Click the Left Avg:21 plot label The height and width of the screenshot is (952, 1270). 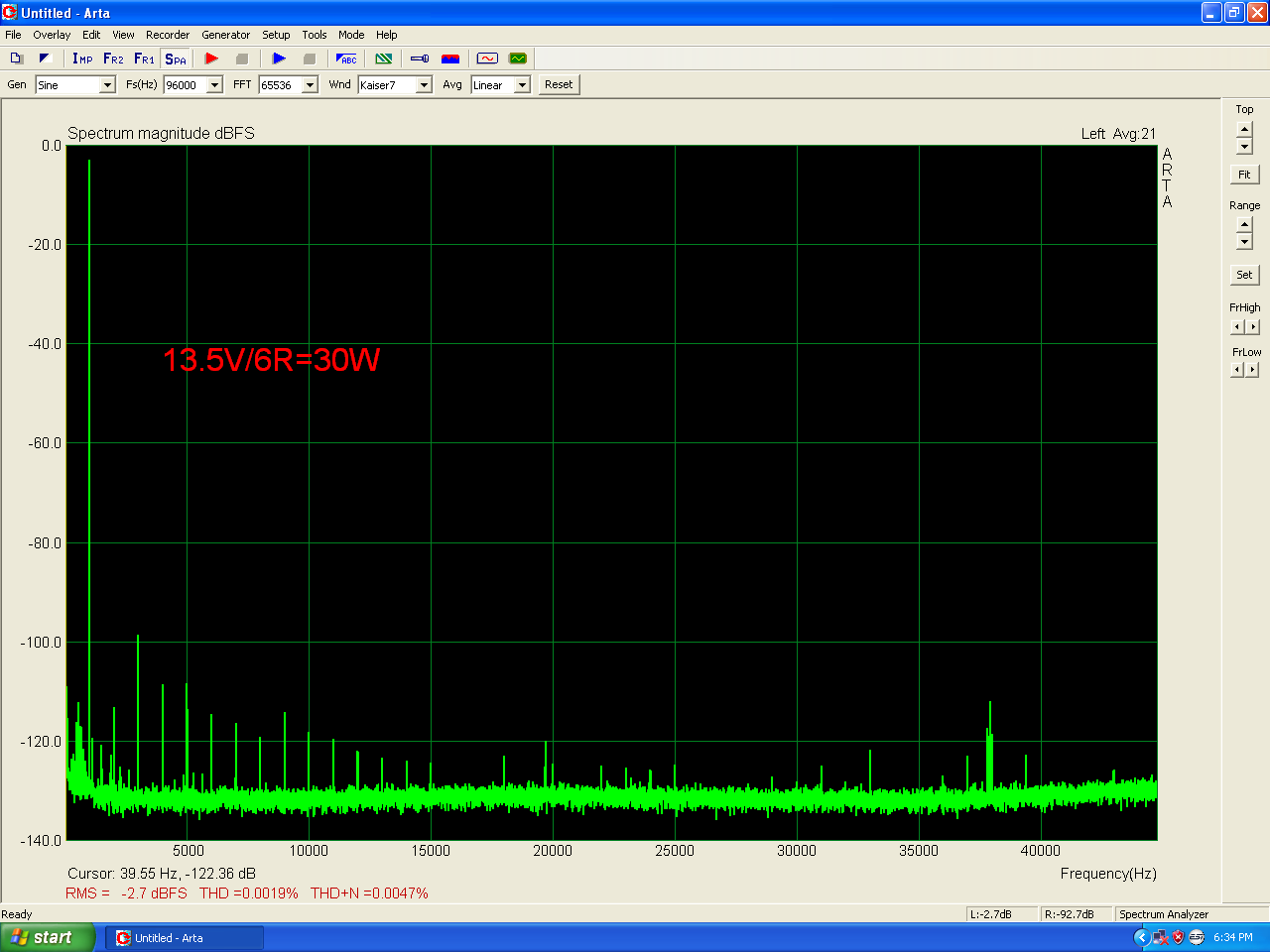click(x=1119, y=134)
